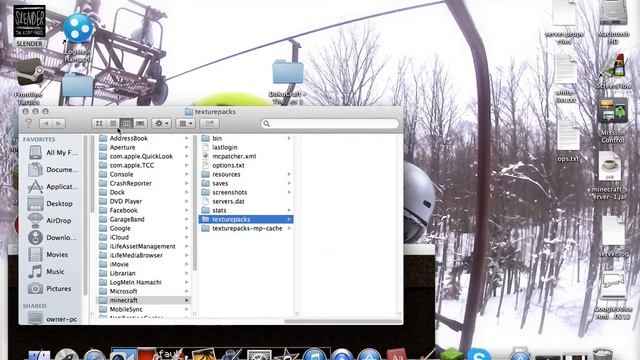Select the Macintosh HD drive icon
This screenshot has height=360, width=640.
[613, 22]
